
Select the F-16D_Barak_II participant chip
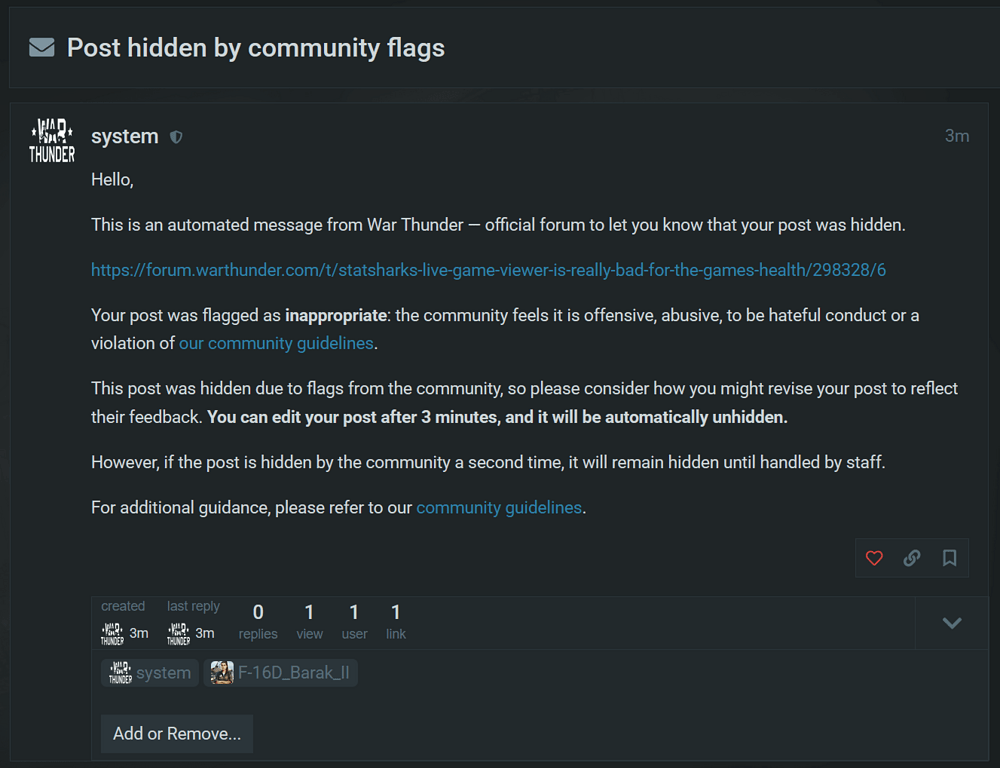coord(281,673)
